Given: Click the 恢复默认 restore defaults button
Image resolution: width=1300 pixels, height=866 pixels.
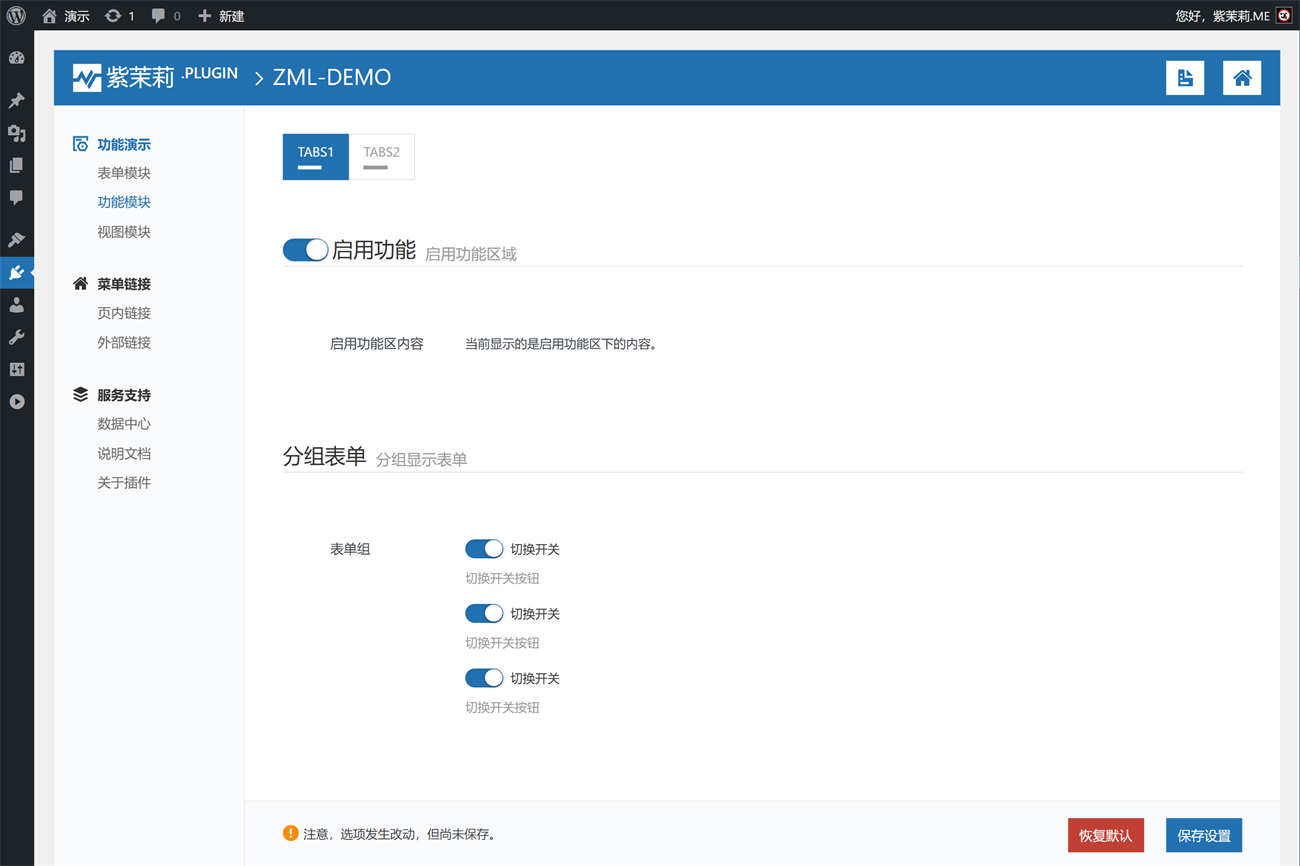Looking at the screenshot, I should (x=1106, y=835).
